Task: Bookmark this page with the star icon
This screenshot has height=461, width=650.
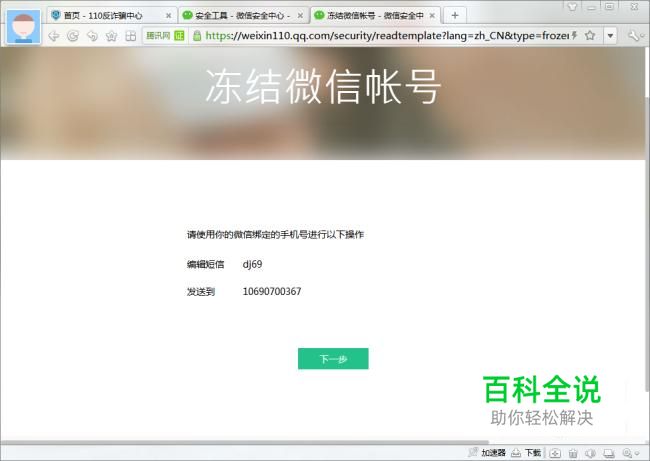Action: (x=590, y=36)
